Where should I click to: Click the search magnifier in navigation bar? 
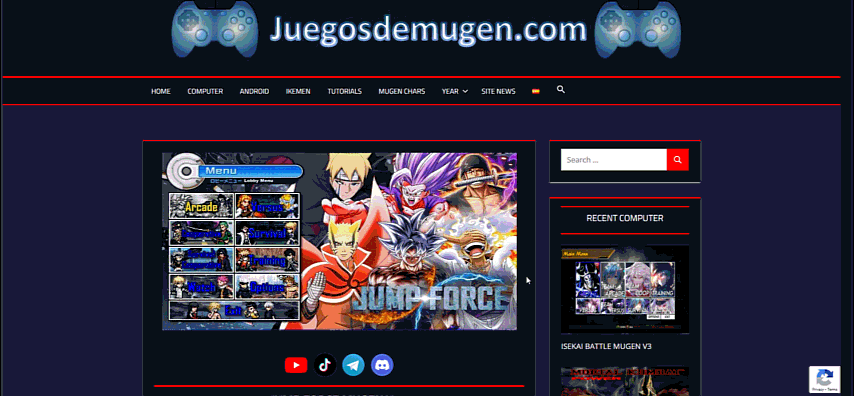[x=560, y=90]
